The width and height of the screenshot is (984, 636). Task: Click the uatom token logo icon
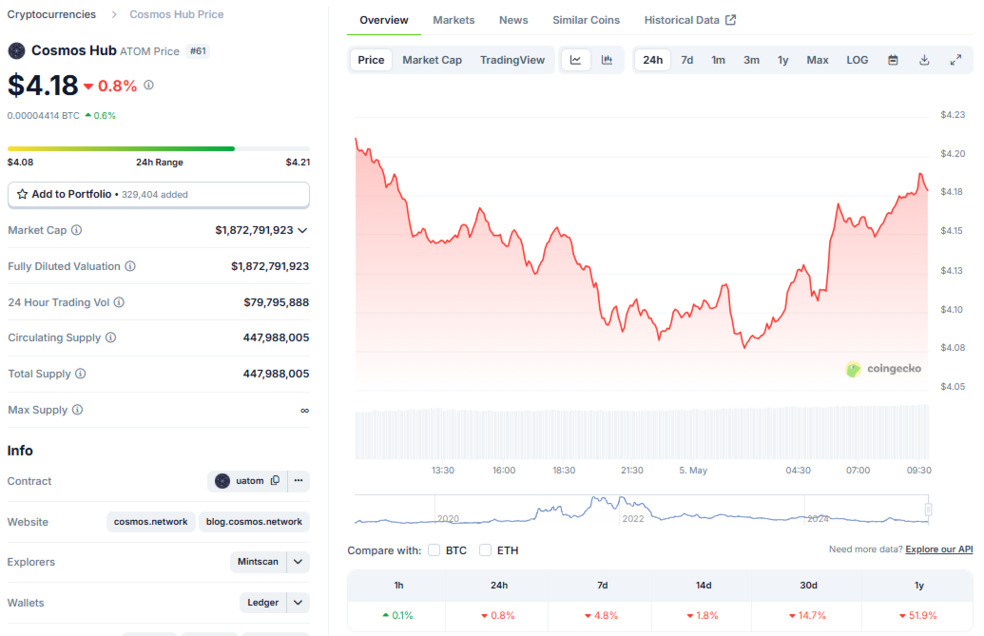222,481
